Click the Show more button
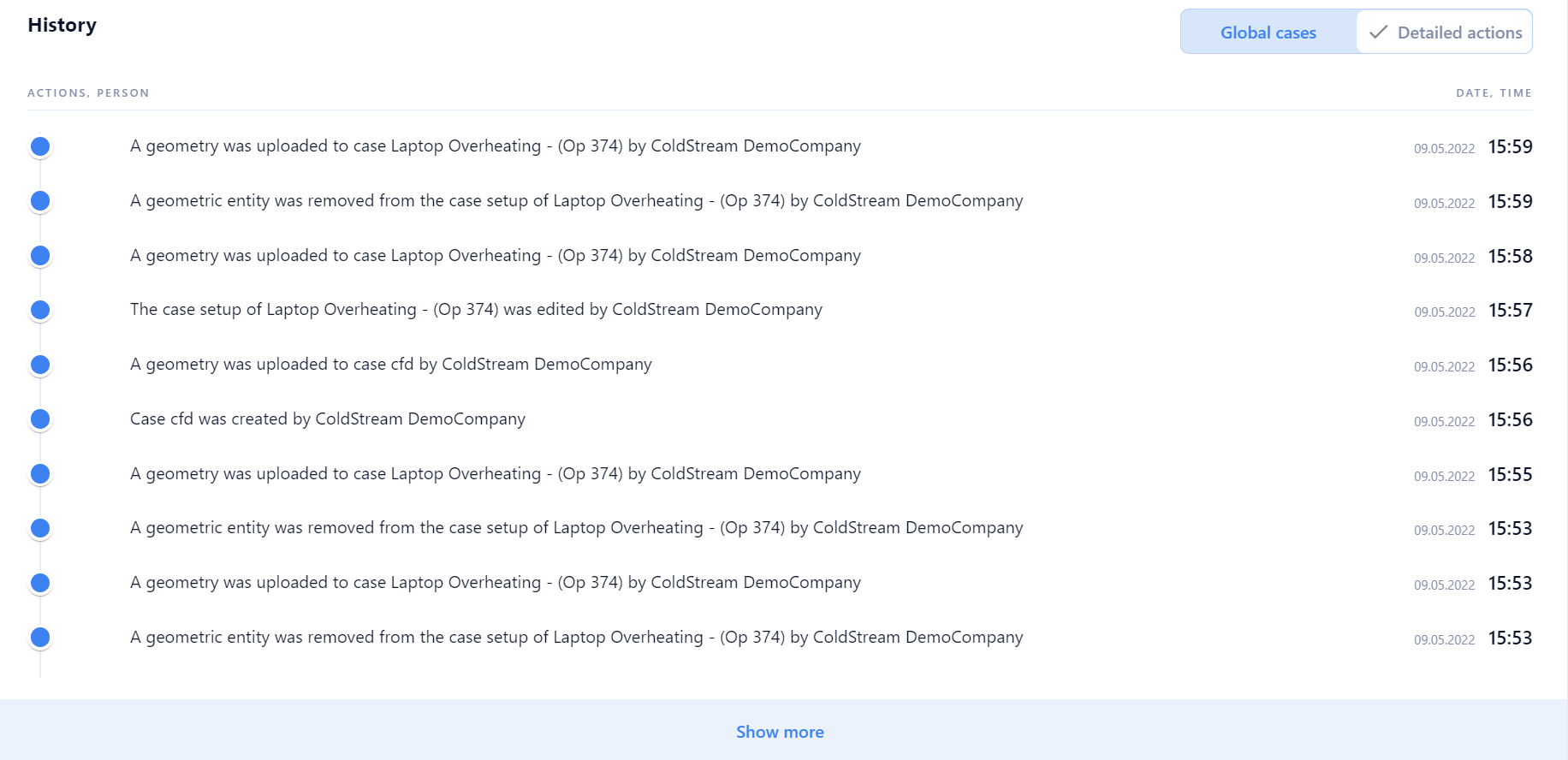The height and width of the screenshot is (760, 1568). pyautogui.click(x=780, y=732)
